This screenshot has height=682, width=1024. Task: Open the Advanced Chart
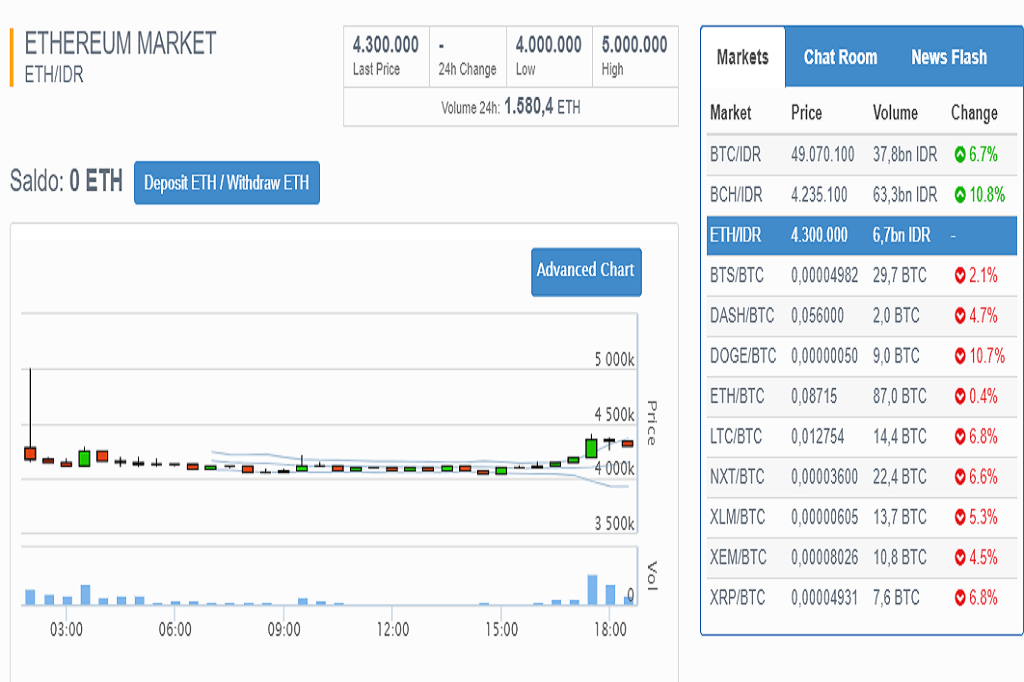[586, 272]
